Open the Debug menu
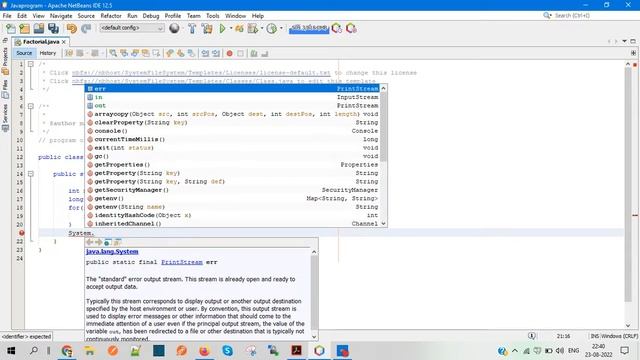640x360 pixels. 151,16
